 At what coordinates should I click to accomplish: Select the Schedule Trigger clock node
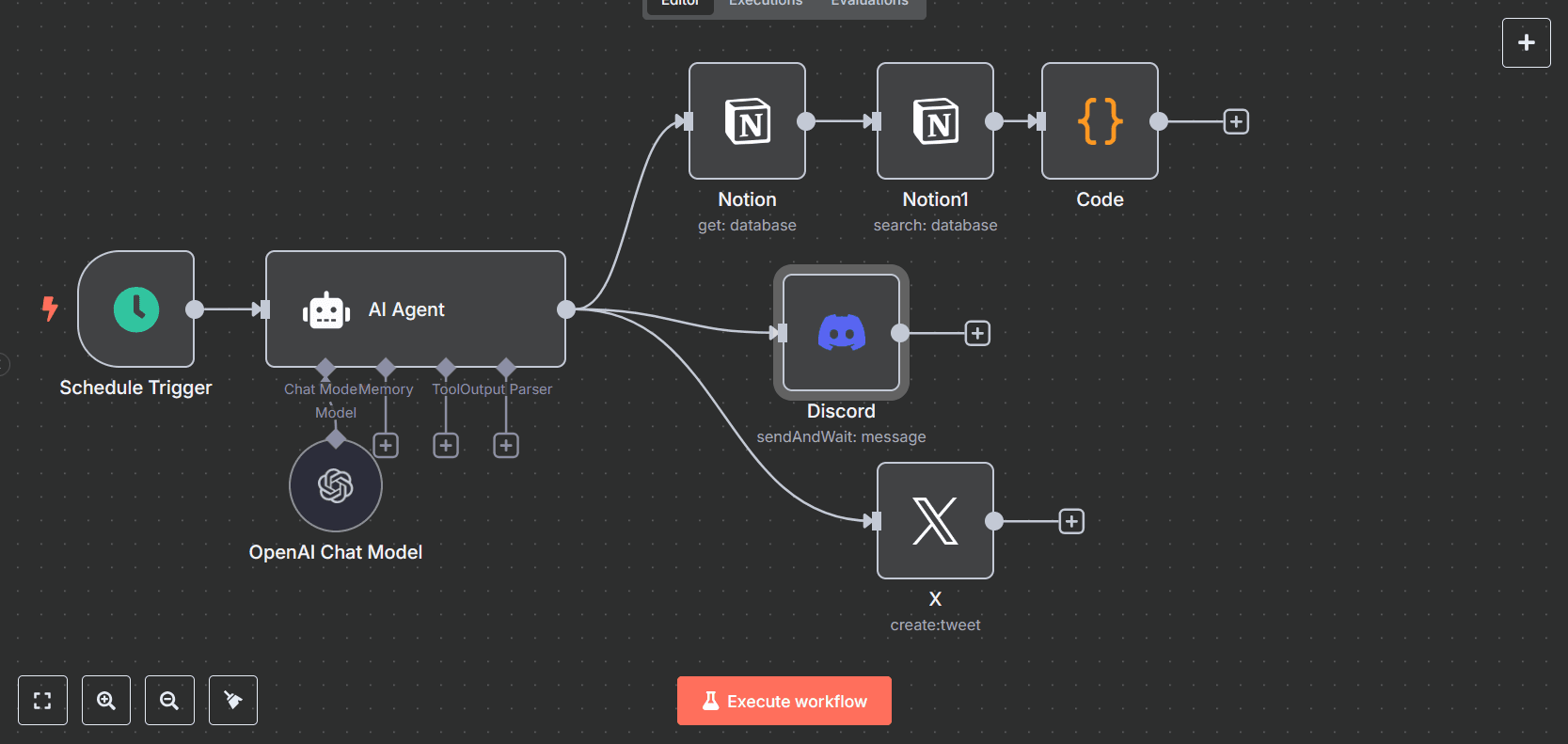click(136, 309)
